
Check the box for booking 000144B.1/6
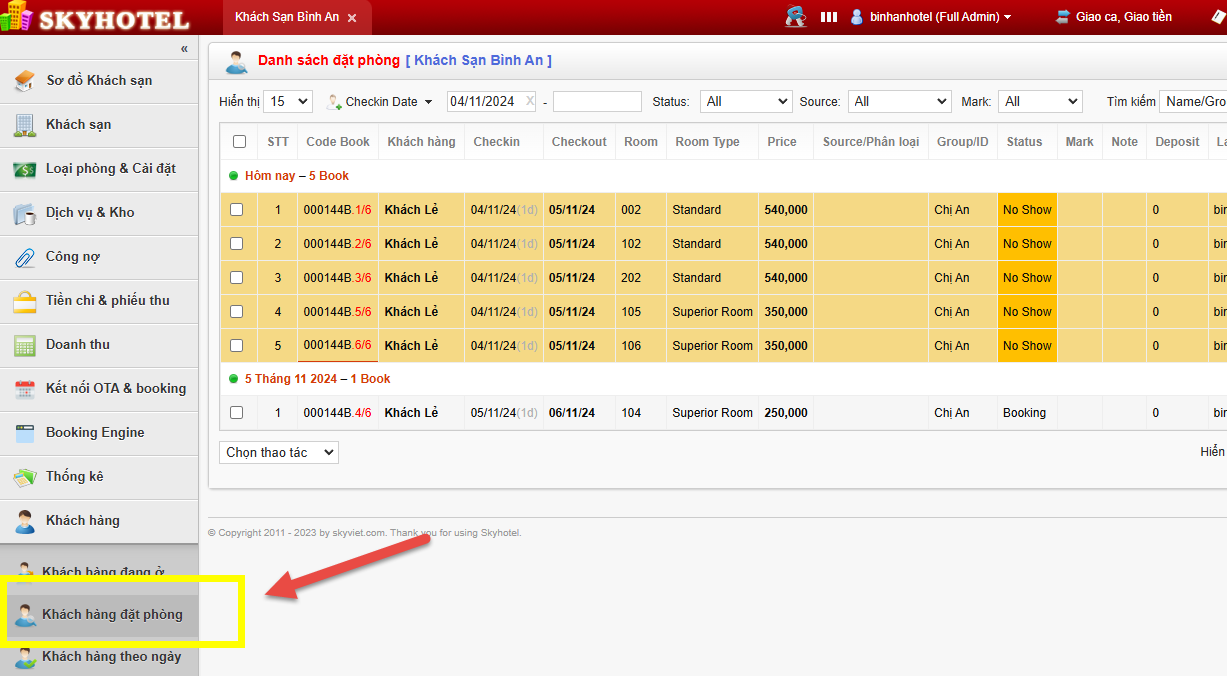[x=237, y=210]
